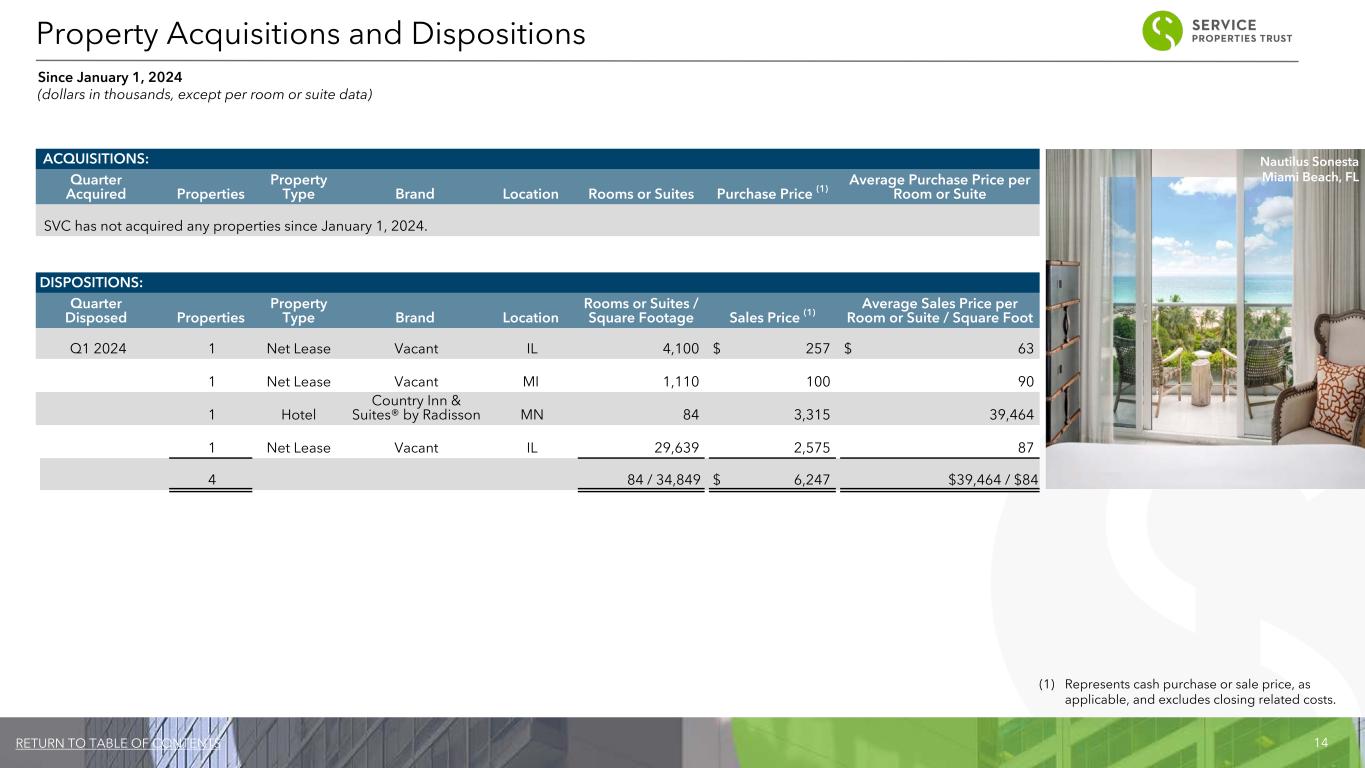Select the 'SVC has not acquired any properties' row
Image resolution: width=1365 pixels, height=768 pixels.
(236, 226)
